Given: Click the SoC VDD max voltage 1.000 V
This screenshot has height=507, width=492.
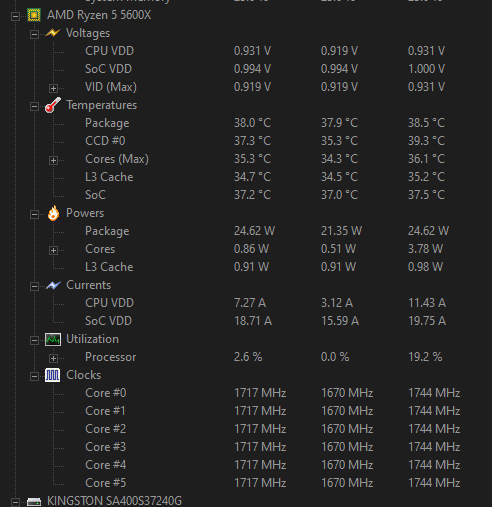Looking at the screenshot, I should pyautogui.click(x=426, y=69).
